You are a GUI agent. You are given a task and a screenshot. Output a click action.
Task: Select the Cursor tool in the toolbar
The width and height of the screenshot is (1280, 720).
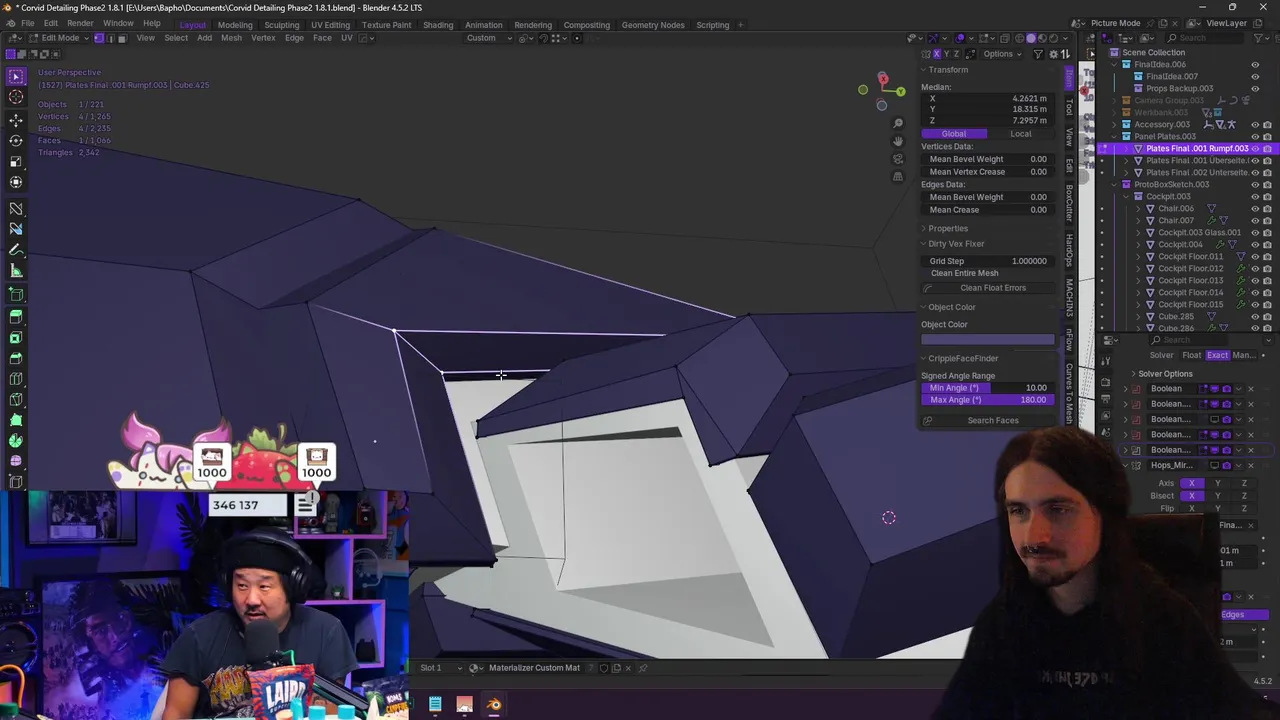[x=16, y=98]
